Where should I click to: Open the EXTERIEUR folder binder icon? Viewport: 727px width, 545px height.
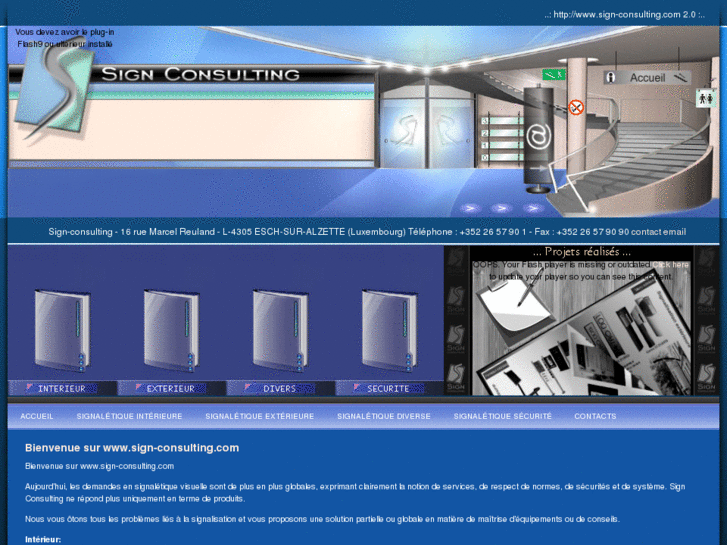coord(171,331)
